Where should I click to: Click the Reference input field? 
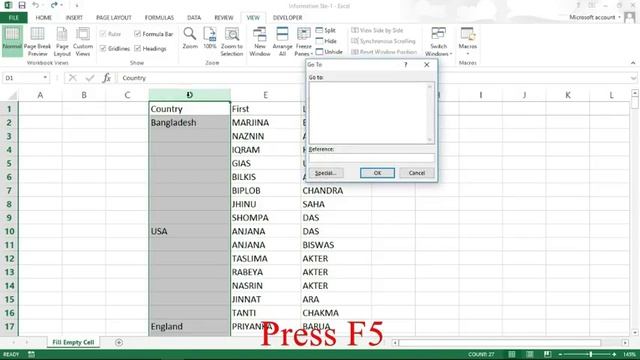[x=371, y=158]
